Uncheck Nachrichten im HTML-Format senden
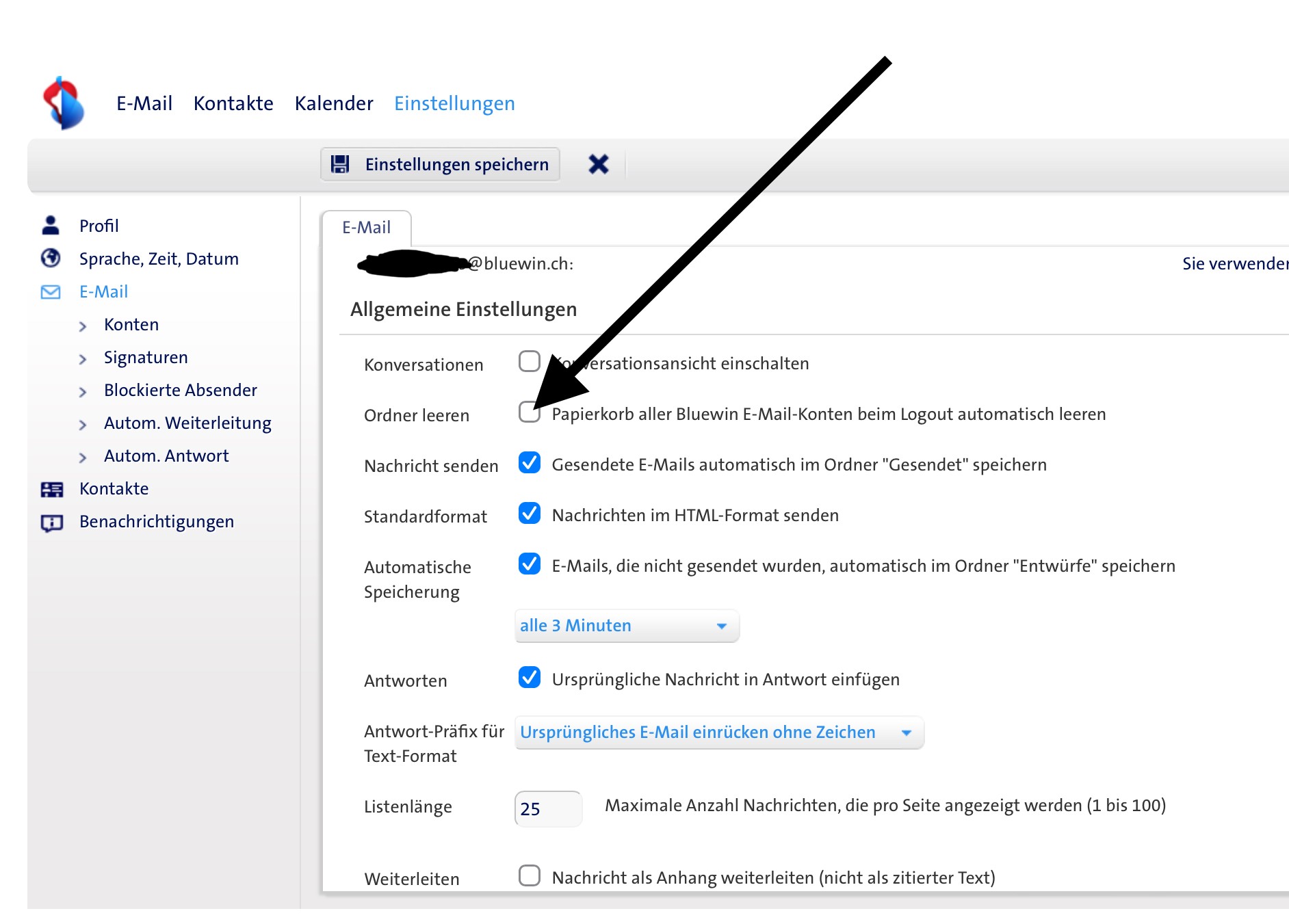Viewport: 1289px width, 924px height. (x=529, y=514)
